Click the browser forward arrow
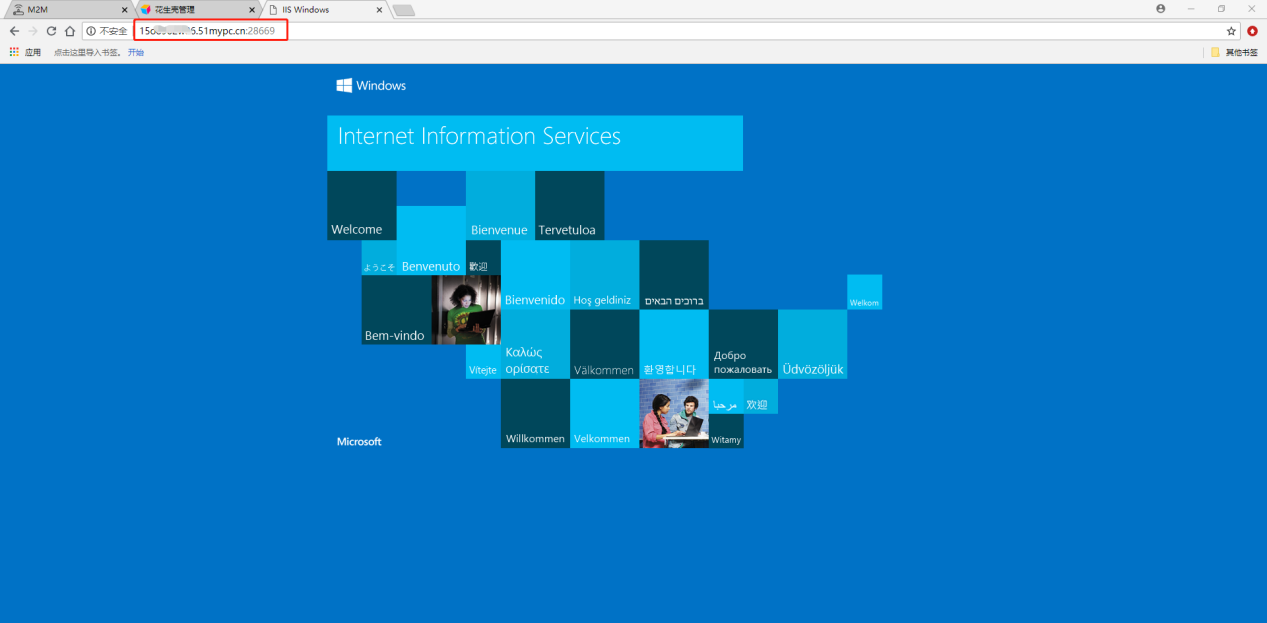 [x=33, y=31]
